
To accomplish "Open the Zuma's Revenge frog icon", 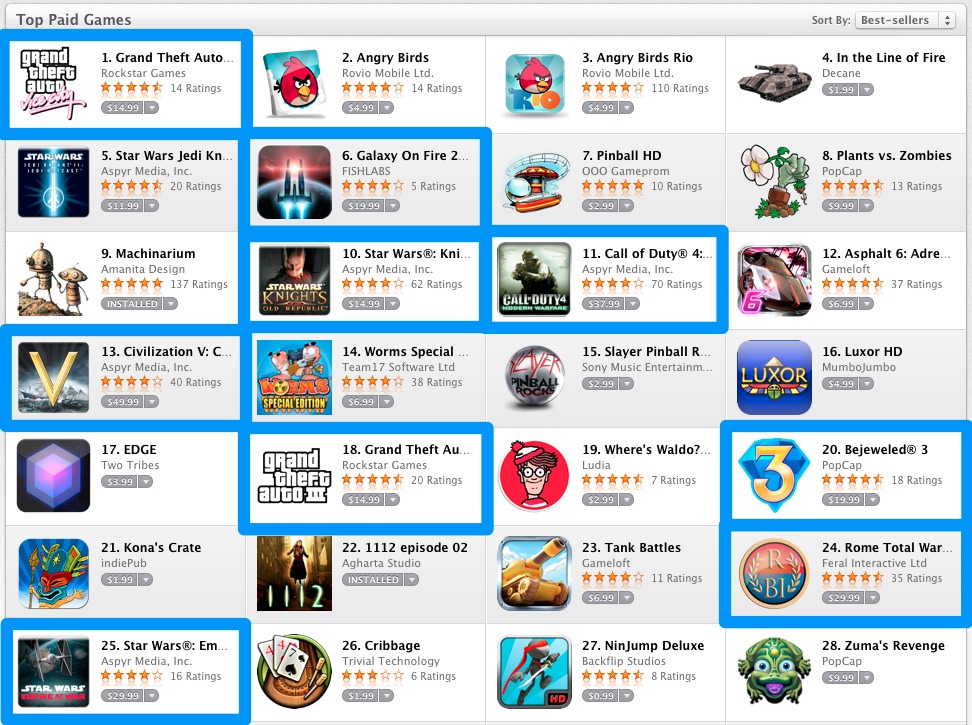I will tap(774, 671).
